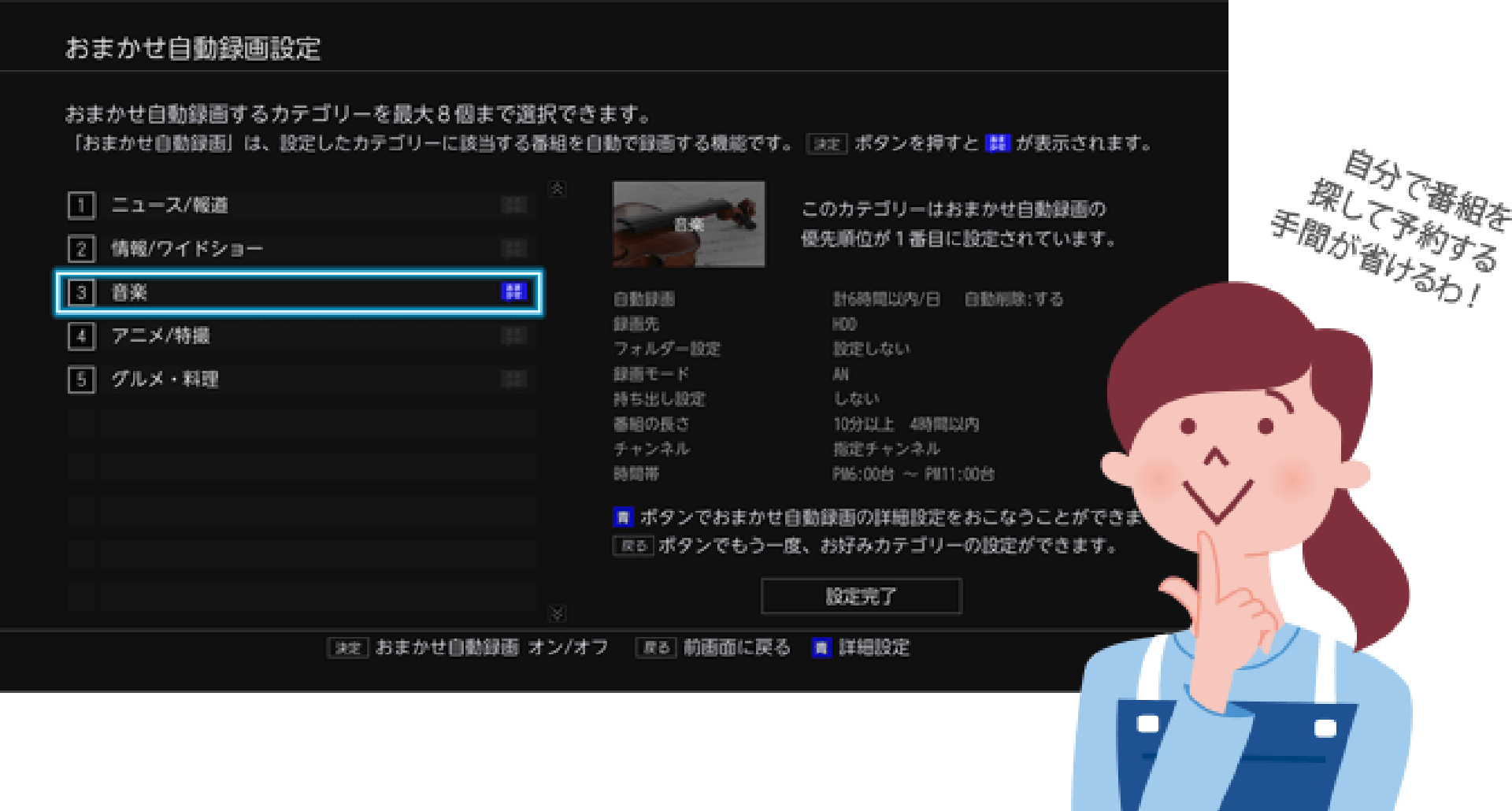The height and width of the screenshot is (811, 1512).
Task: Toggle recording mark on アニメ/特撮 row
Action: 513,336
